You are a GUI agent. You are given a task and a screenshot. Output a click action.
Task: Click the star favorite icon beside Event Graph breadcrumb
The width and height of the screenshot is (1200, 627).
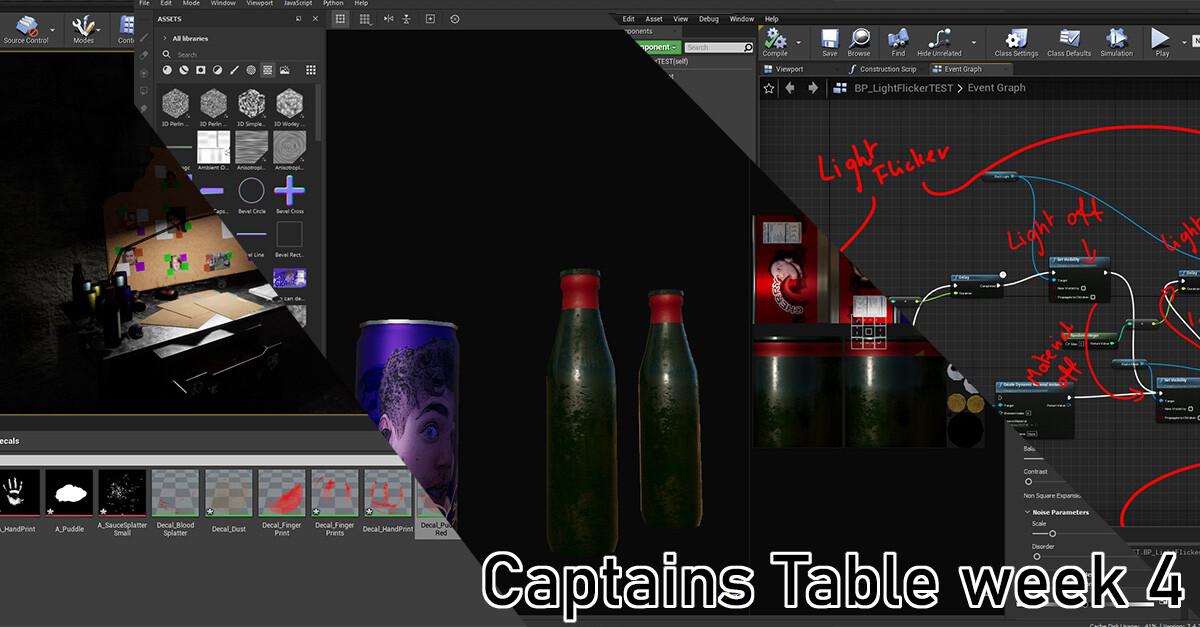(x=769, y=88)
